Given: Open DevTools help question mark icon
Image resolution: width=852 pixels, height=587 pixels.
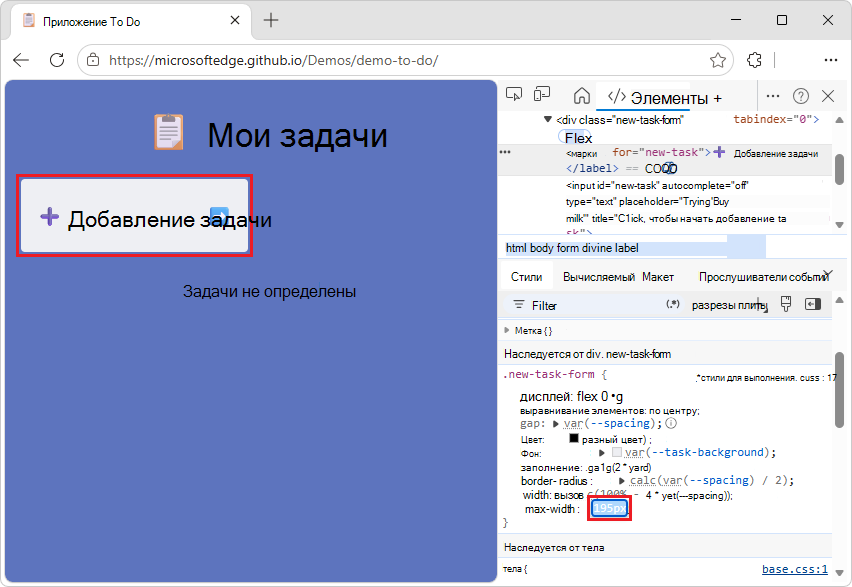Looking at the screenshot, I should tap(800, 96).
